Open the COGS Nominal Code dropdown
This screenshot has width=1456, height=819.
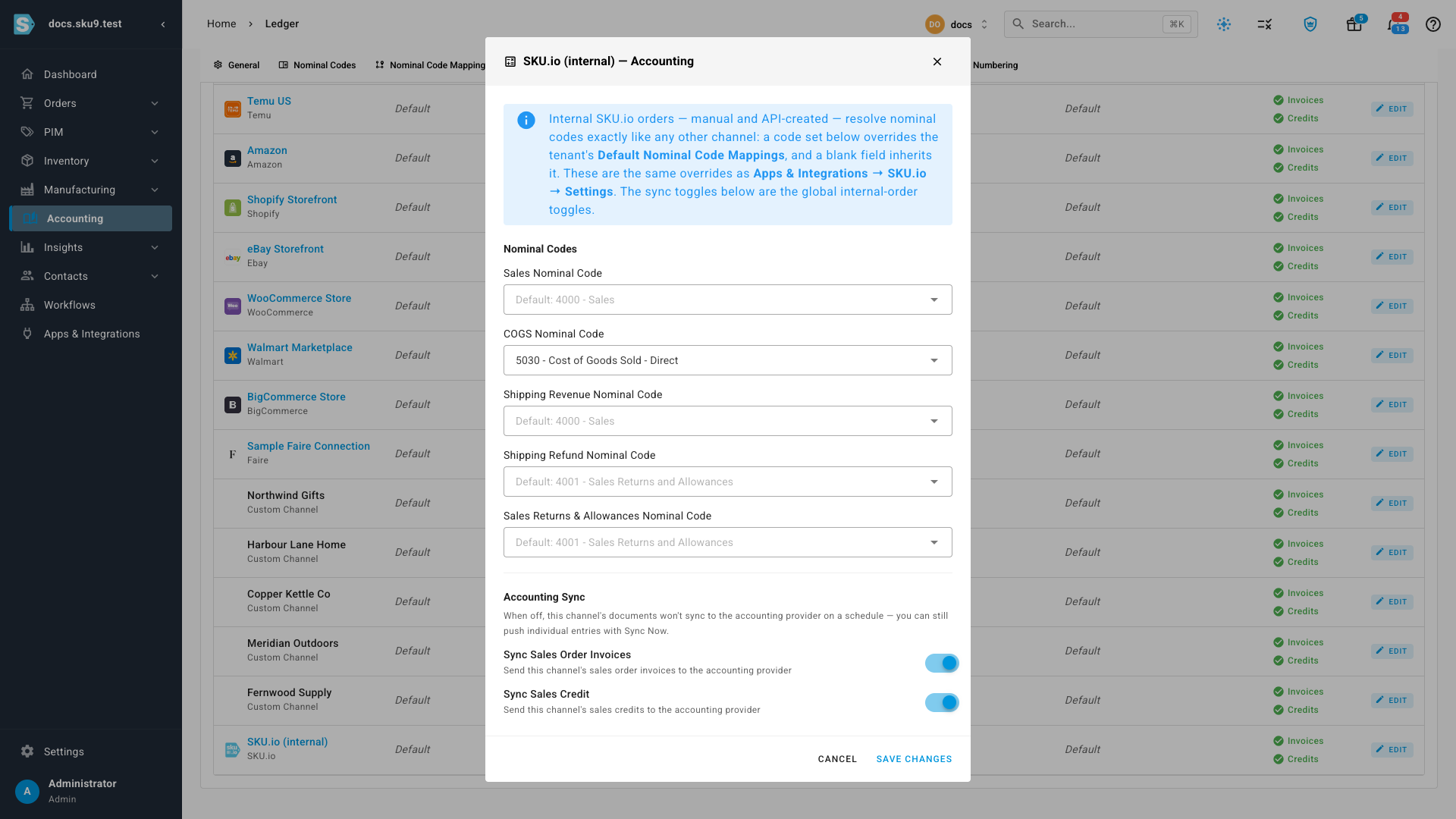click(728, 360)
